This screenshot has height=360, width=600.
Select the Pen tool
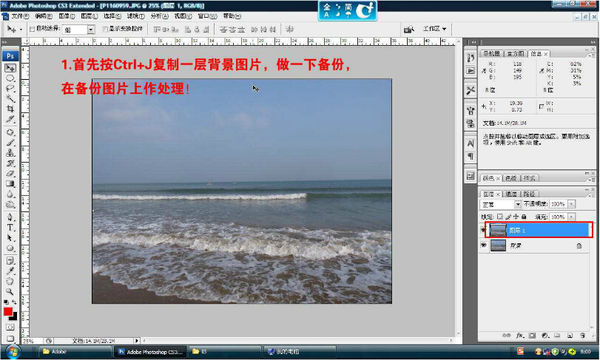pyautogui.click(x=10, y=217)
